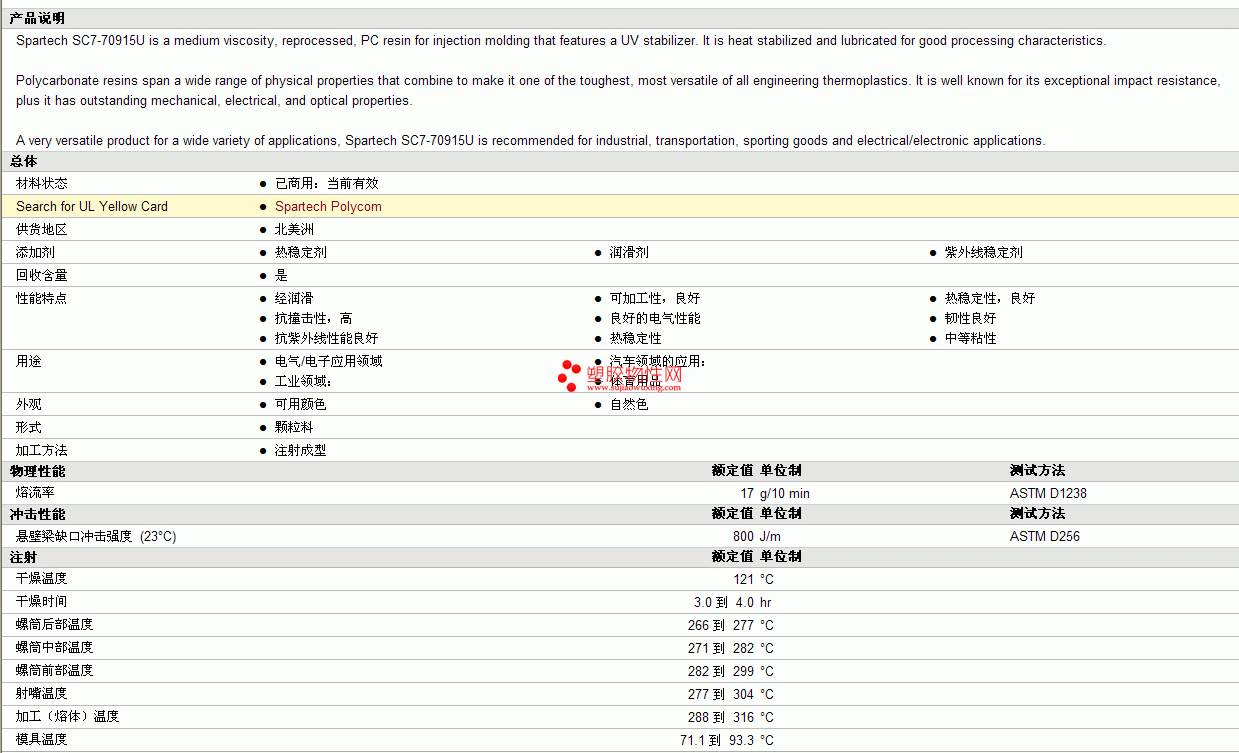
Task: Click the value 已商用：当前有效
Action: point(327,183)
